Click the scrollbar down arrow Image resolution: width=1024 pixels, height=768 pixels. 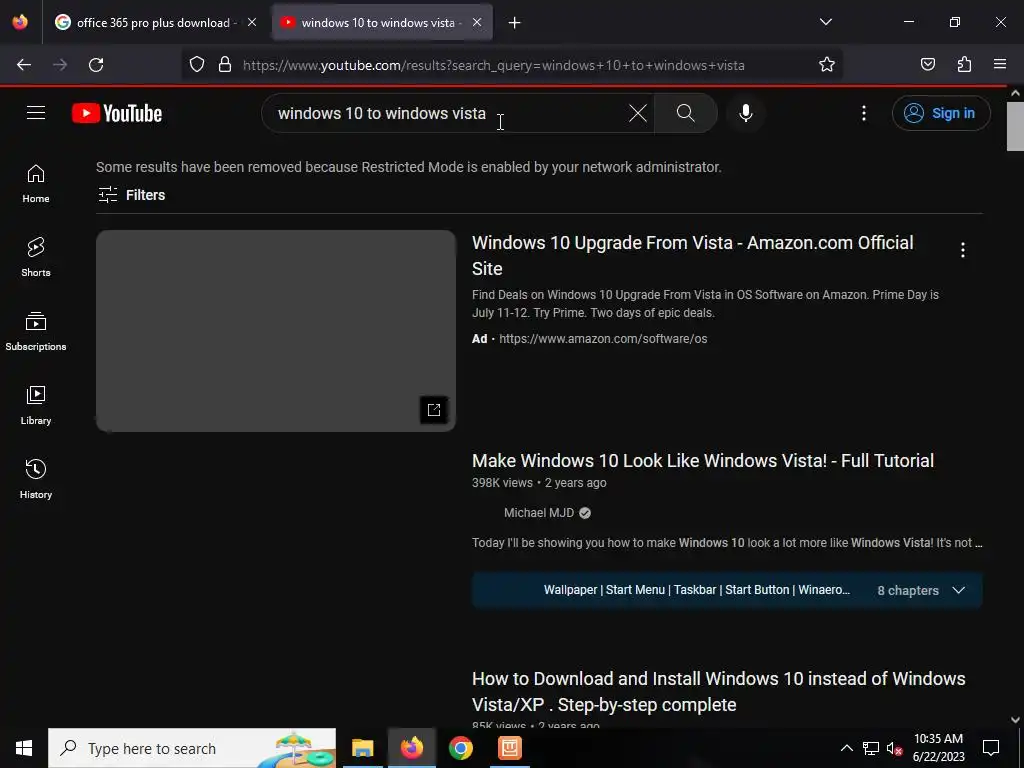1015,720
